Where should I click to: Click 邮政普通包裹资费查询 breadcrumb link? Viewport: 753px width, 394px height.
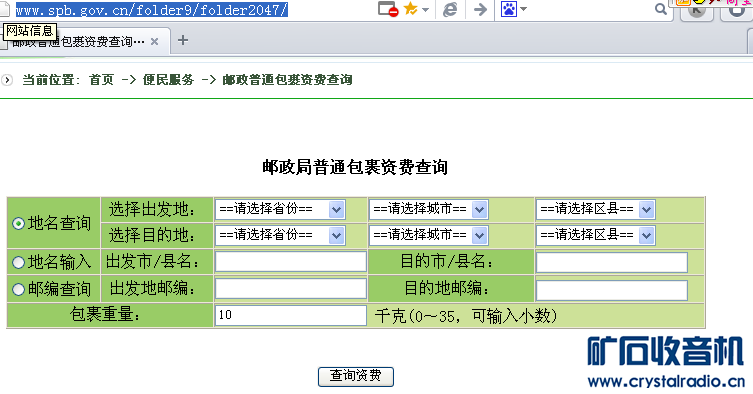click(287, 80)
